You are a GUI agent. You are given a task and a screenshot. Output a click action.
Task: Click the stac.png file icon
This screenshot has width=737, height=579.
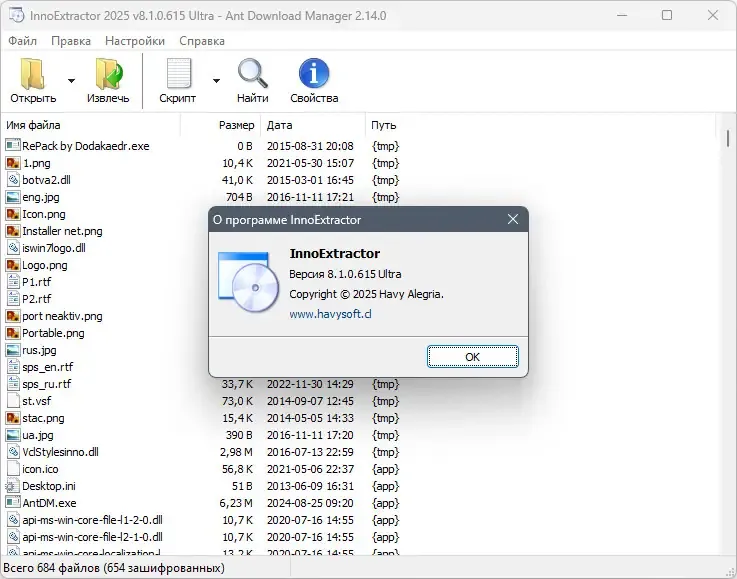pyautogui.click(x=13, y=418)
